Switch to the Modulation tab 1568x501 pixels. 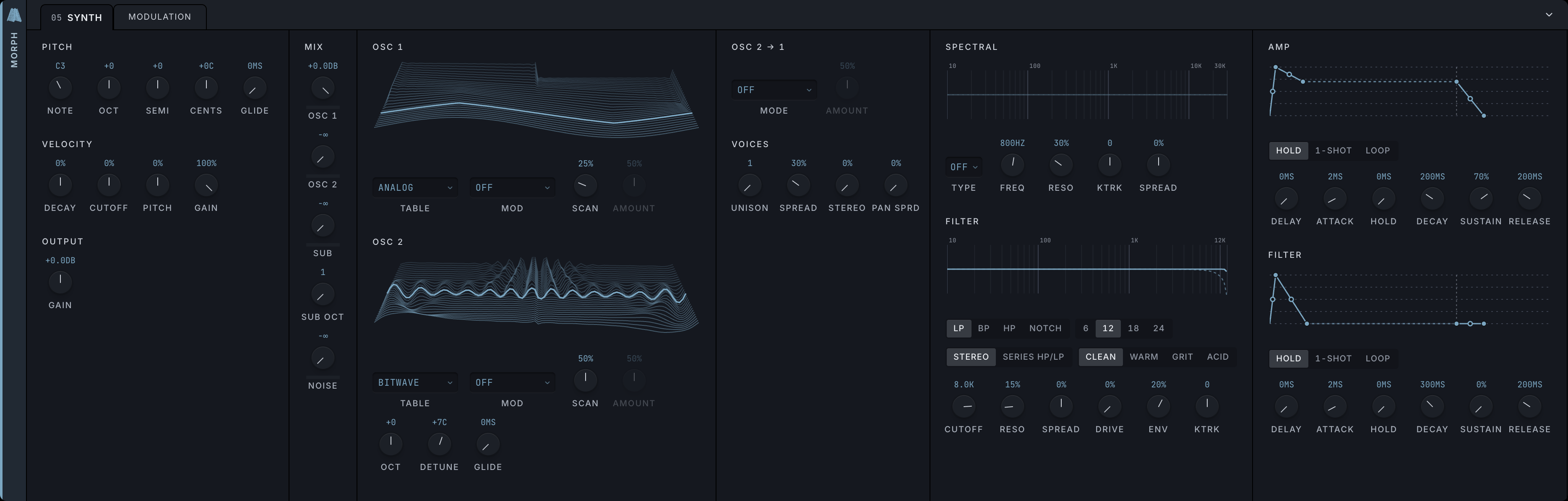click(159, 16)
